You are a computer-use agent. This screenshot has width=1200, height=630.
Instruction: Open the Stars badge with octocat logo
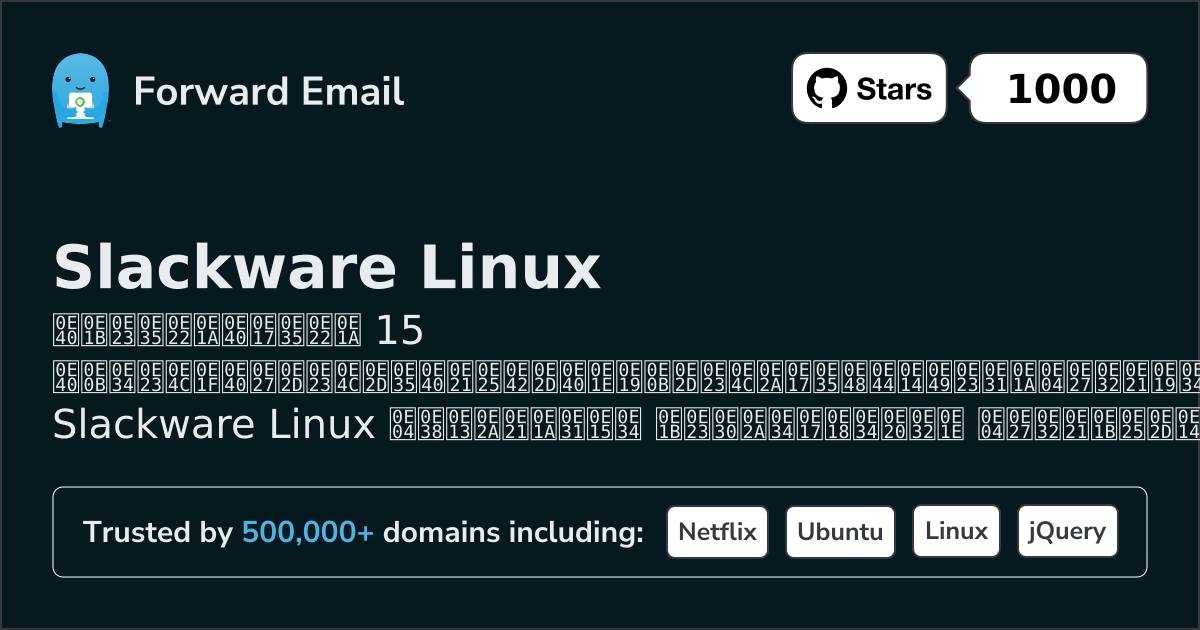pos(868,88)
